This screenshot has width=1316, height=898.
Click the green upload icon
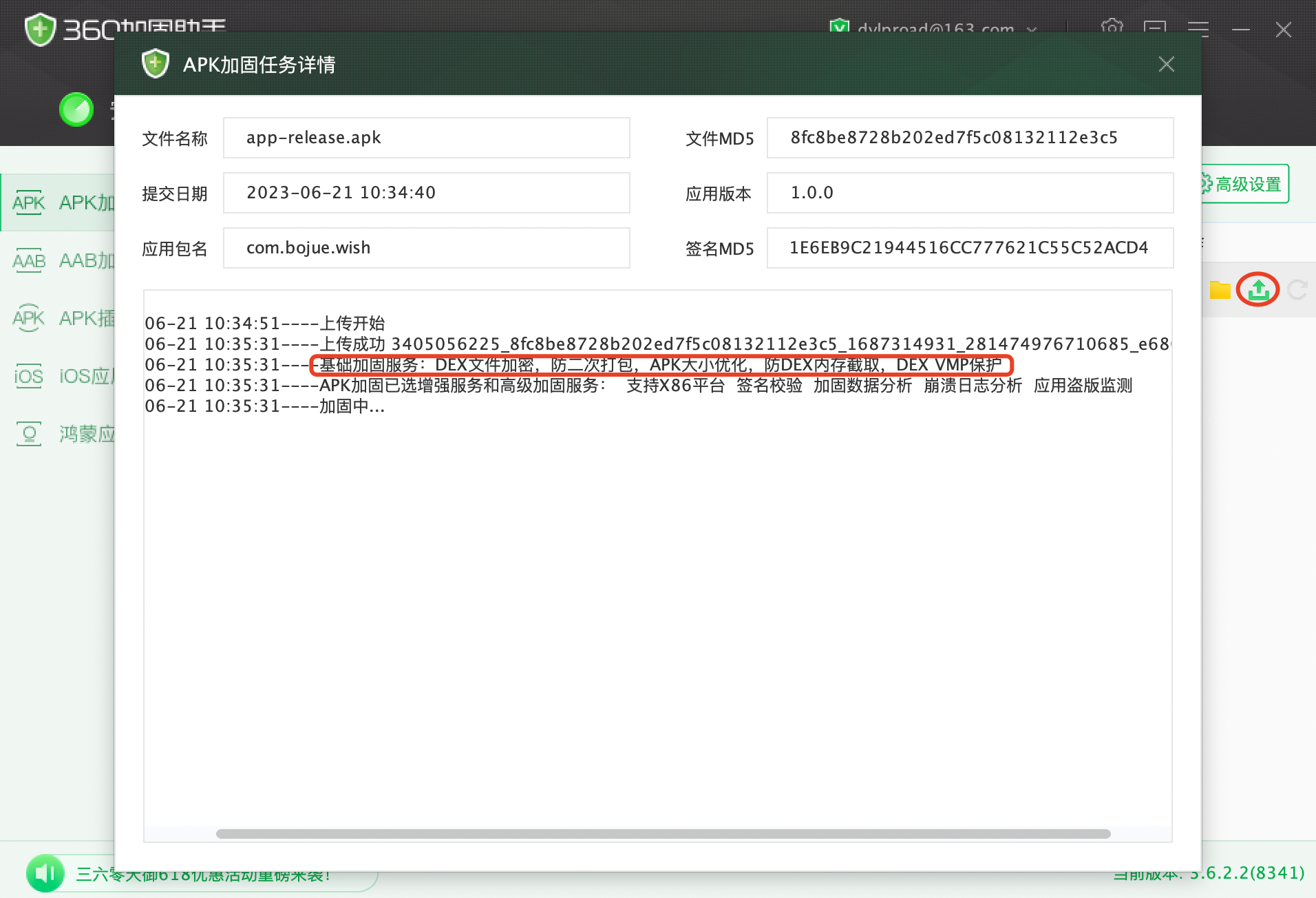coord(1258,290)
